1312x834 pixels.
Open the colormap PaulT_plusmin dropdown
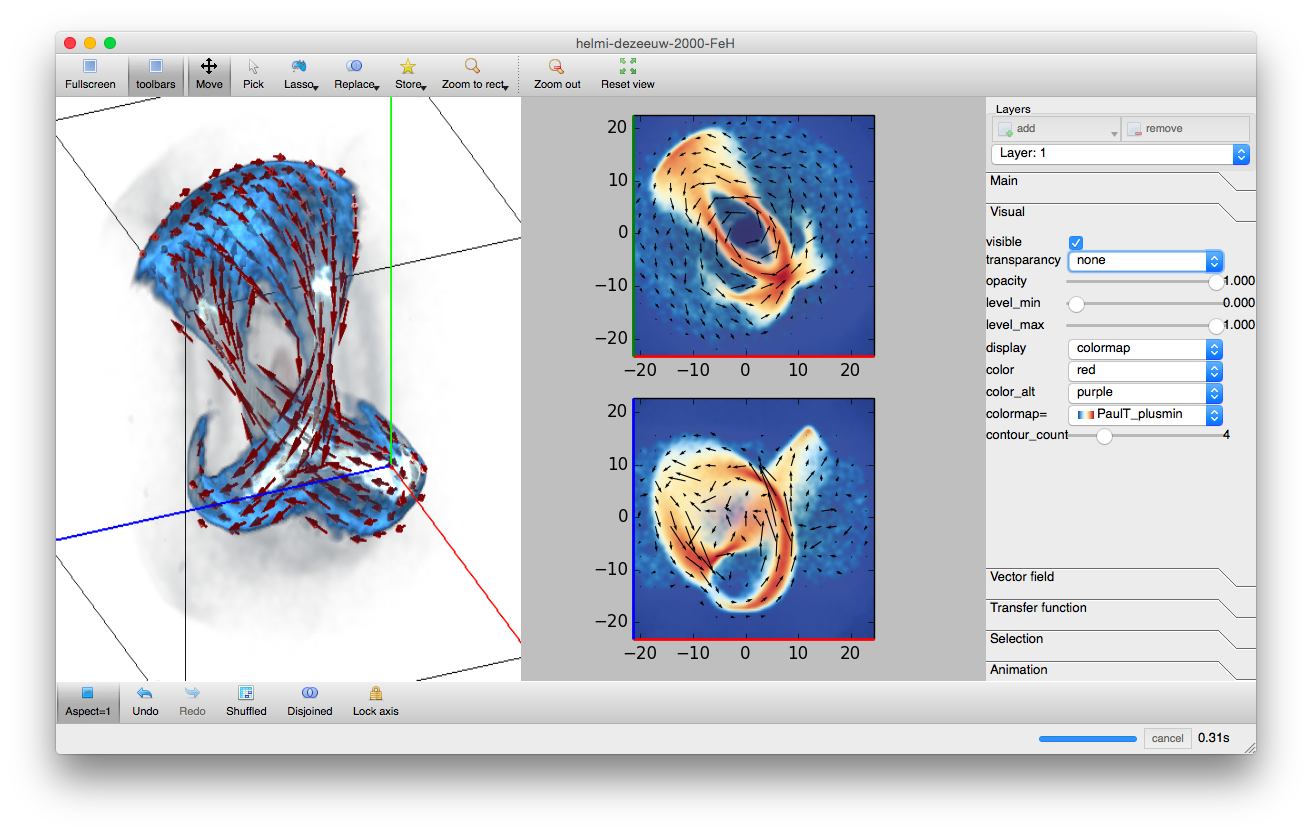point(1145,414)
